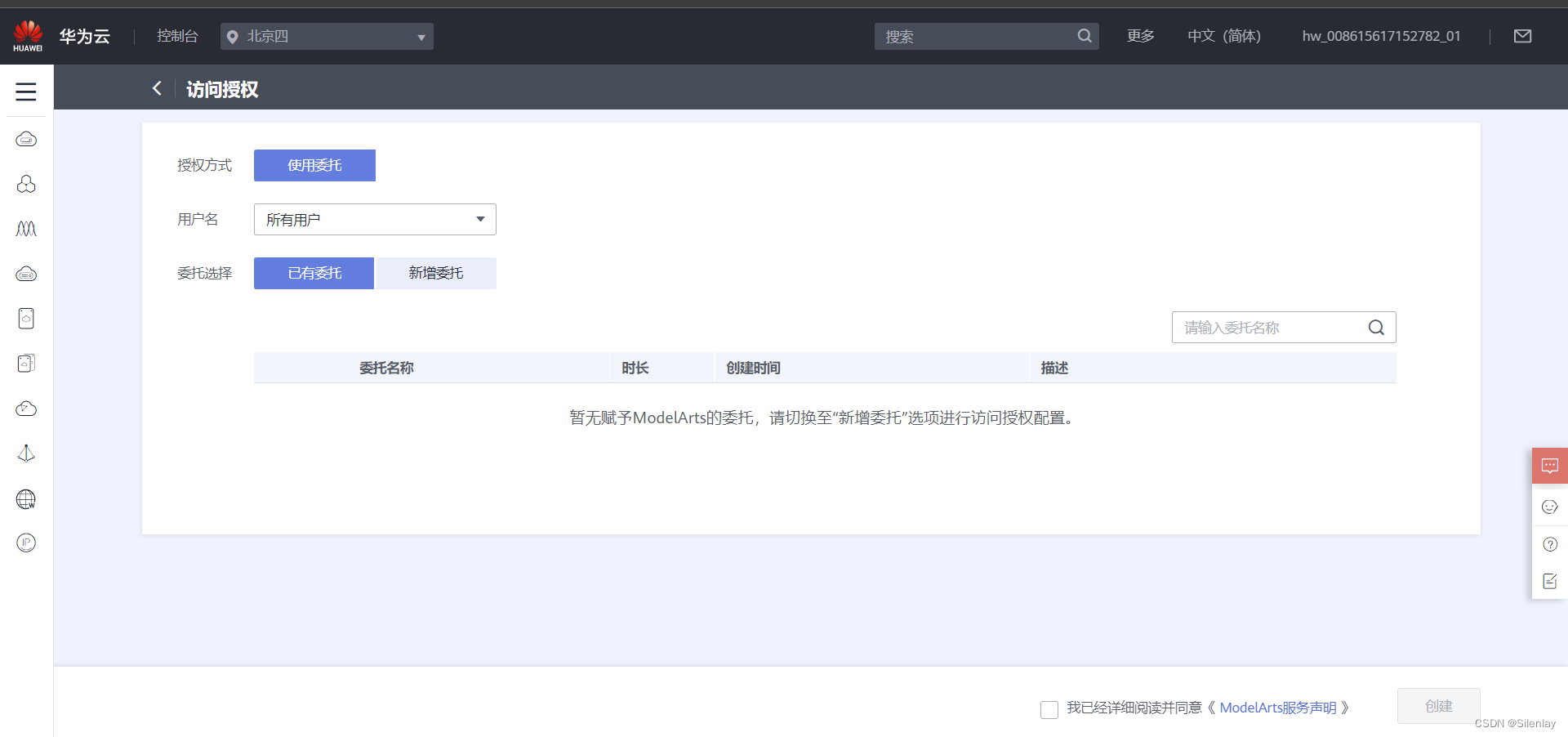Click the location pin icon by 北京四
Viewport: 1568px width, 737px height.
[x=233, y=37]
